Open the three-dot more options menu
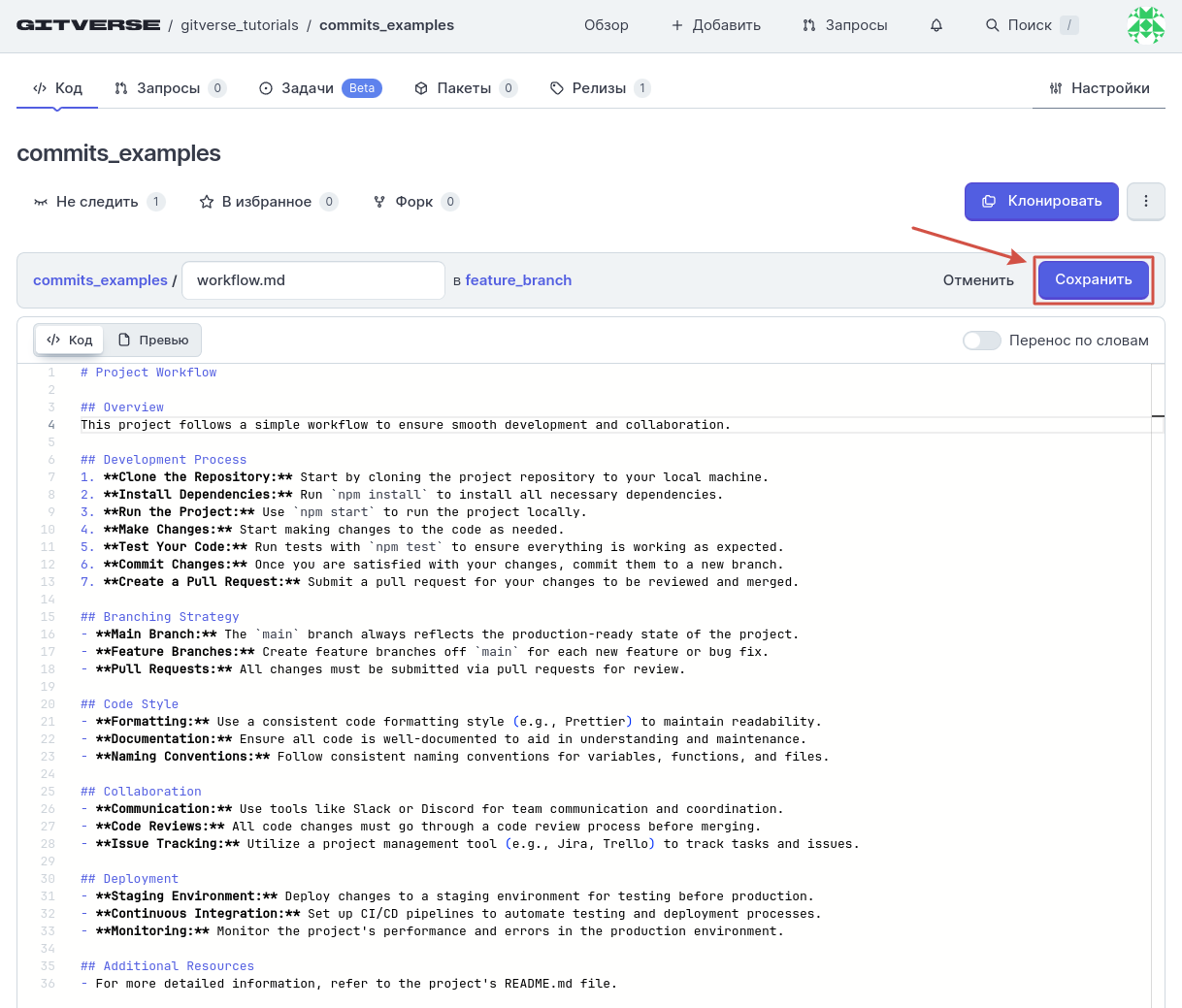This screenshot has width=1182, height=1008. pos(1146,202)
